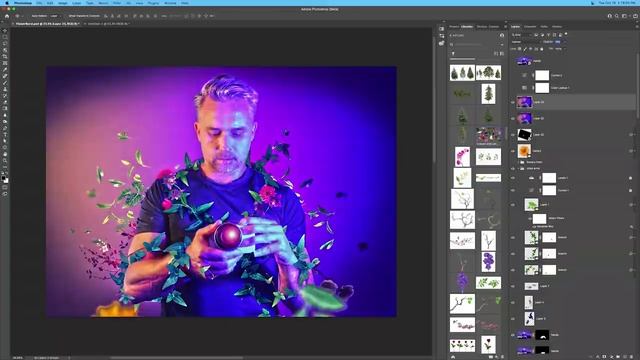Screen dimensions: 640x360
Task: Select the Brush tool
Action: (5, 83)
